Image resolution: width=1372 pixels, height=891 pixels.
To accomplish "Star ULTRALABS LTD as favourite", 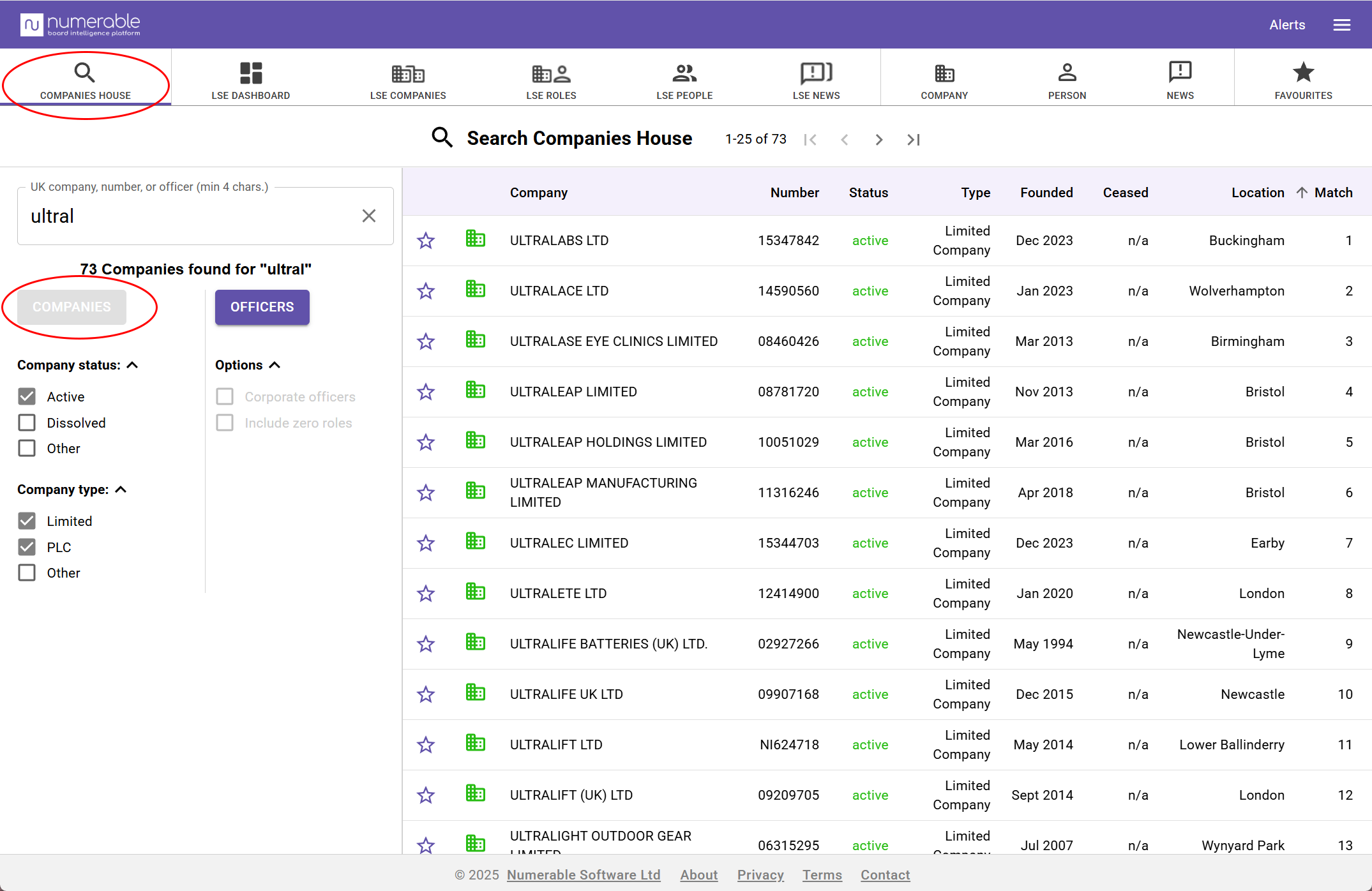I will [x=426, y=241].
